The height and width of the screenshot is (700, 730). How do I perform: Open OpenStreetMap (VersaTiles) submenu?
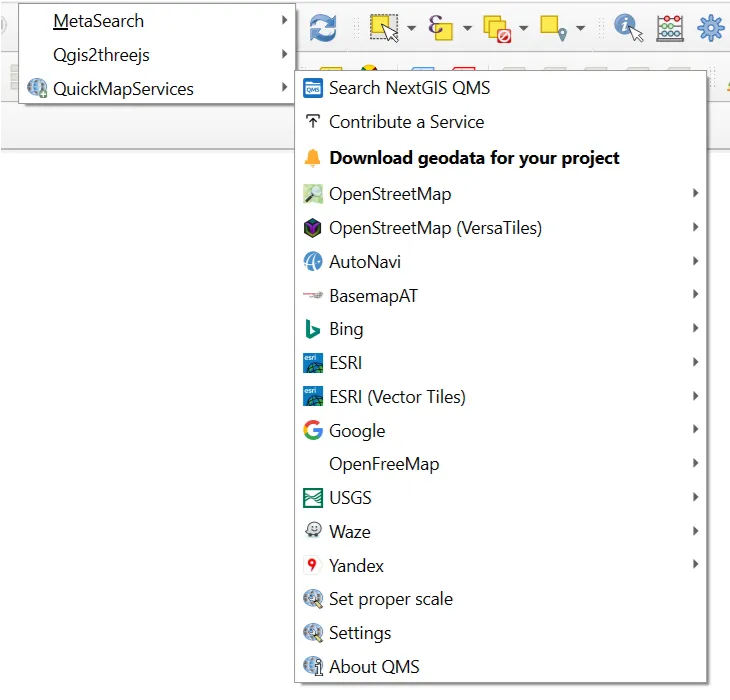501,228
